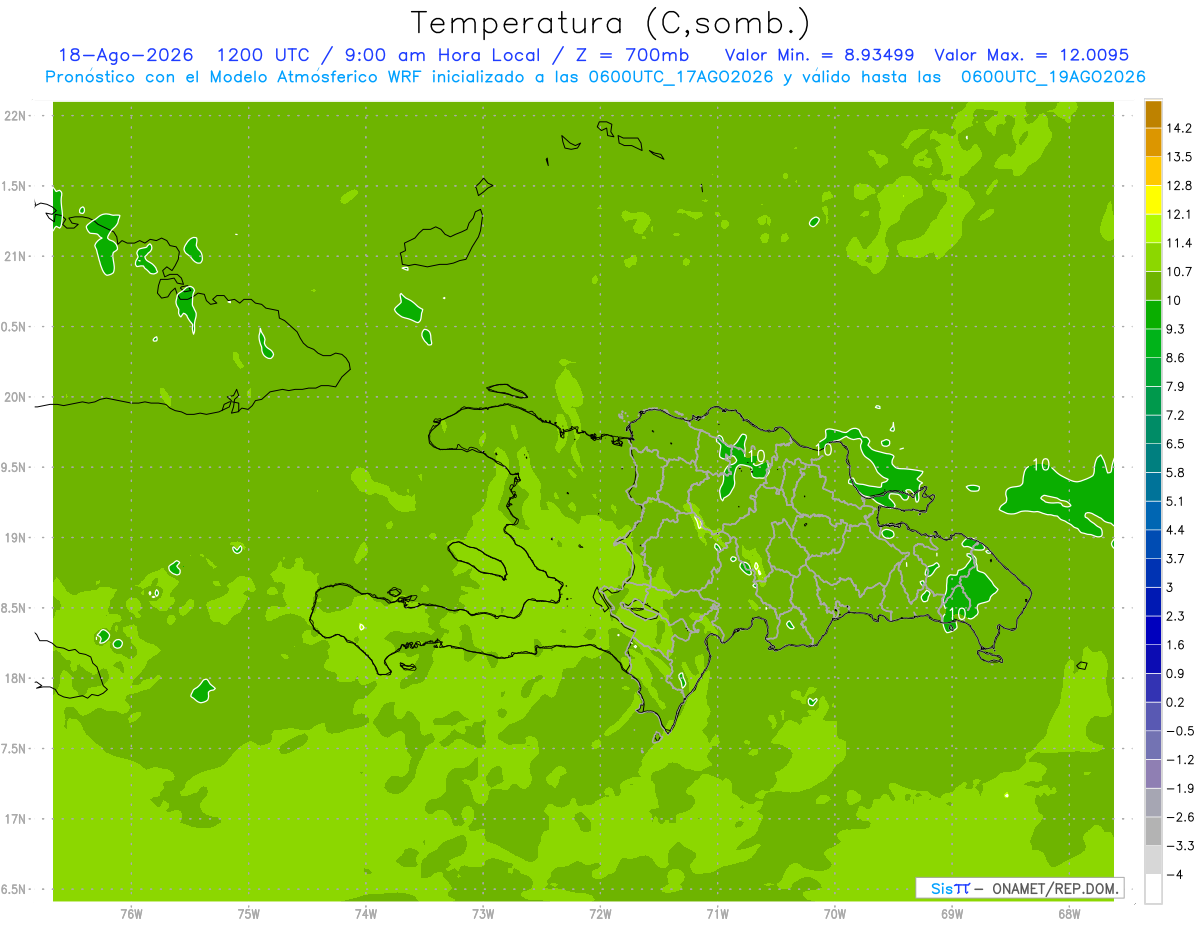Screen dimensions: 1200x927
Task: Click the "72W" longitude label
Action: coord(600,913)
